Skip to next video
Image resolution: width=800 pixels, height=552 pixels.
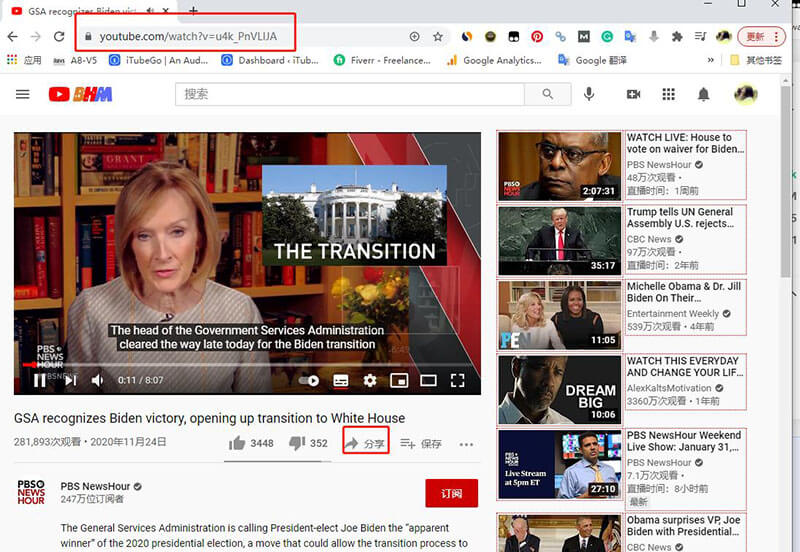pyautogui.click(x=70, y=380)
